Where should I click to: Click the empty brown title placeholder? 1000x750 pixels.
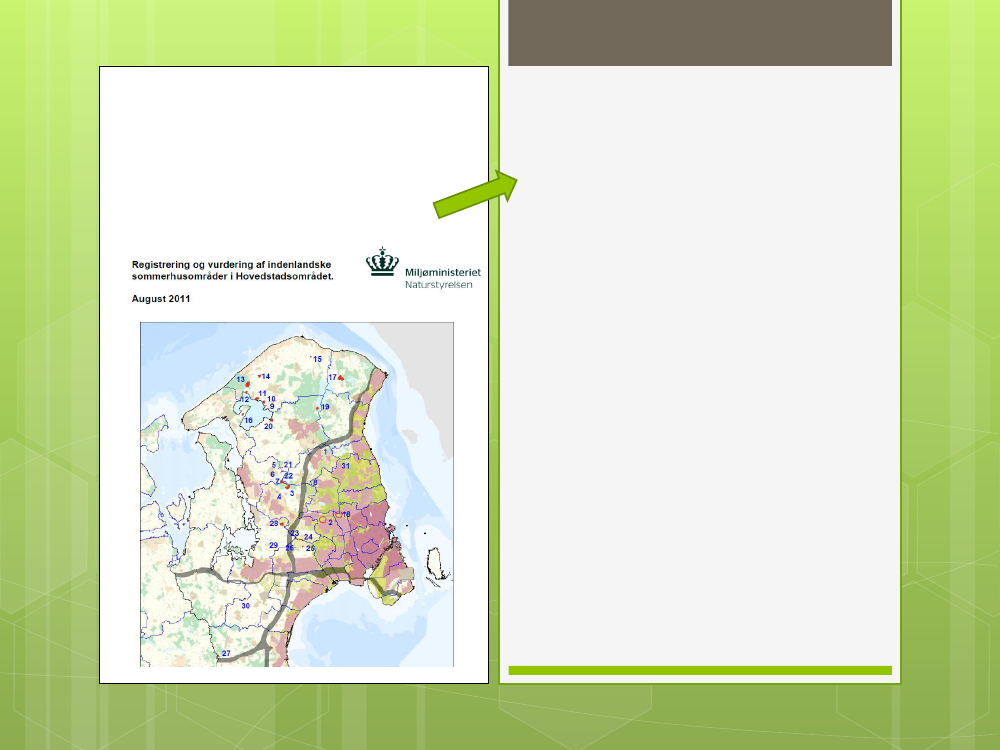(700, 33)
